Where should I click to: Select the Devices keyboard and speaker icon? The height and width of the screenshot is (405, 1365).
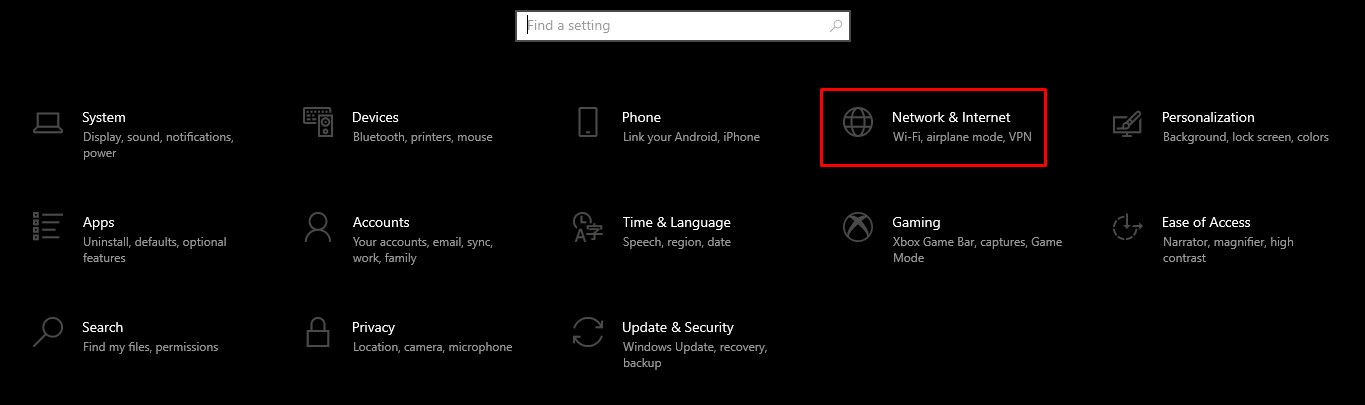coord(318,122)
